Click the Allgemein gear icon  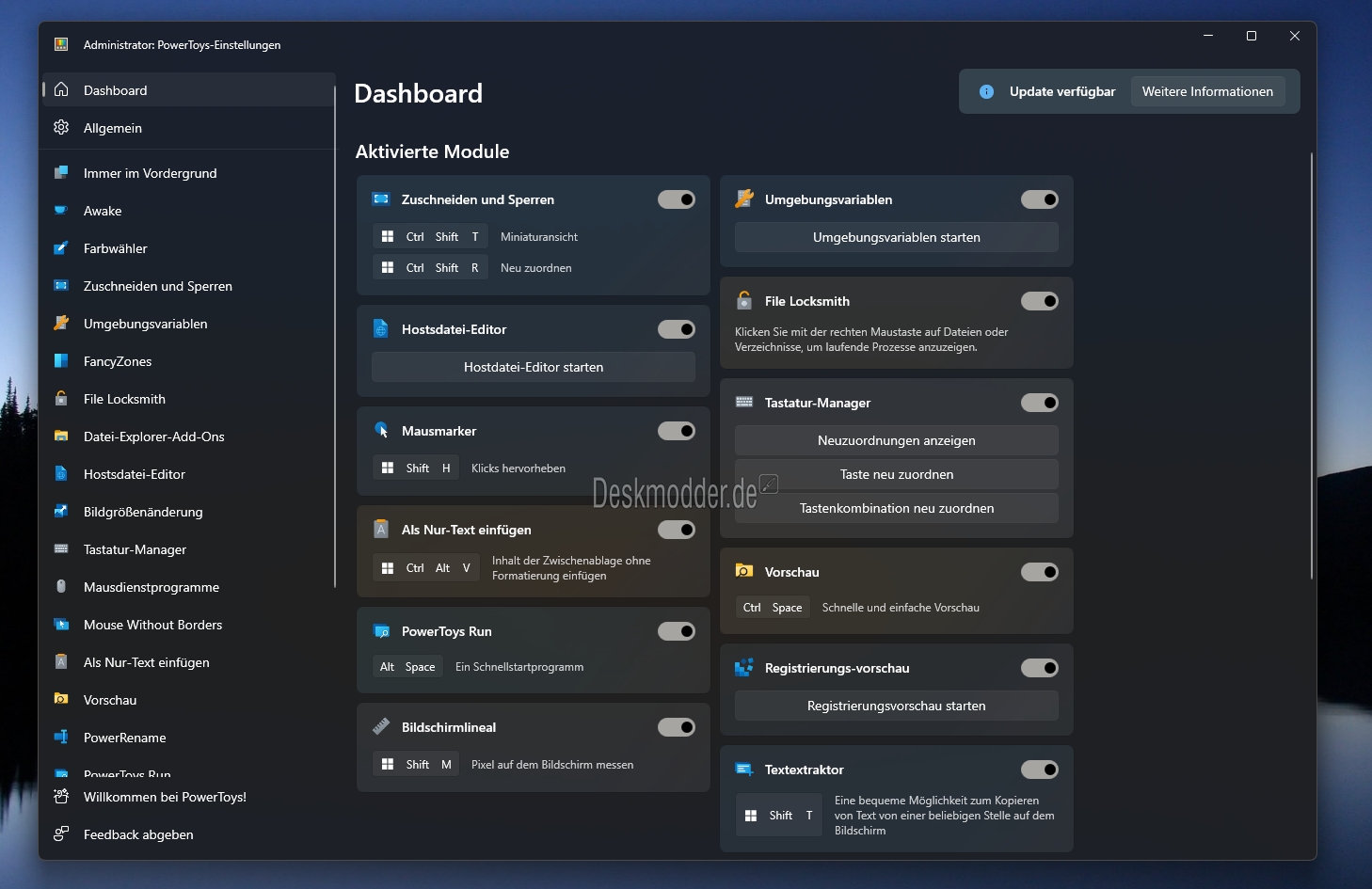click(x=61, y=127)
